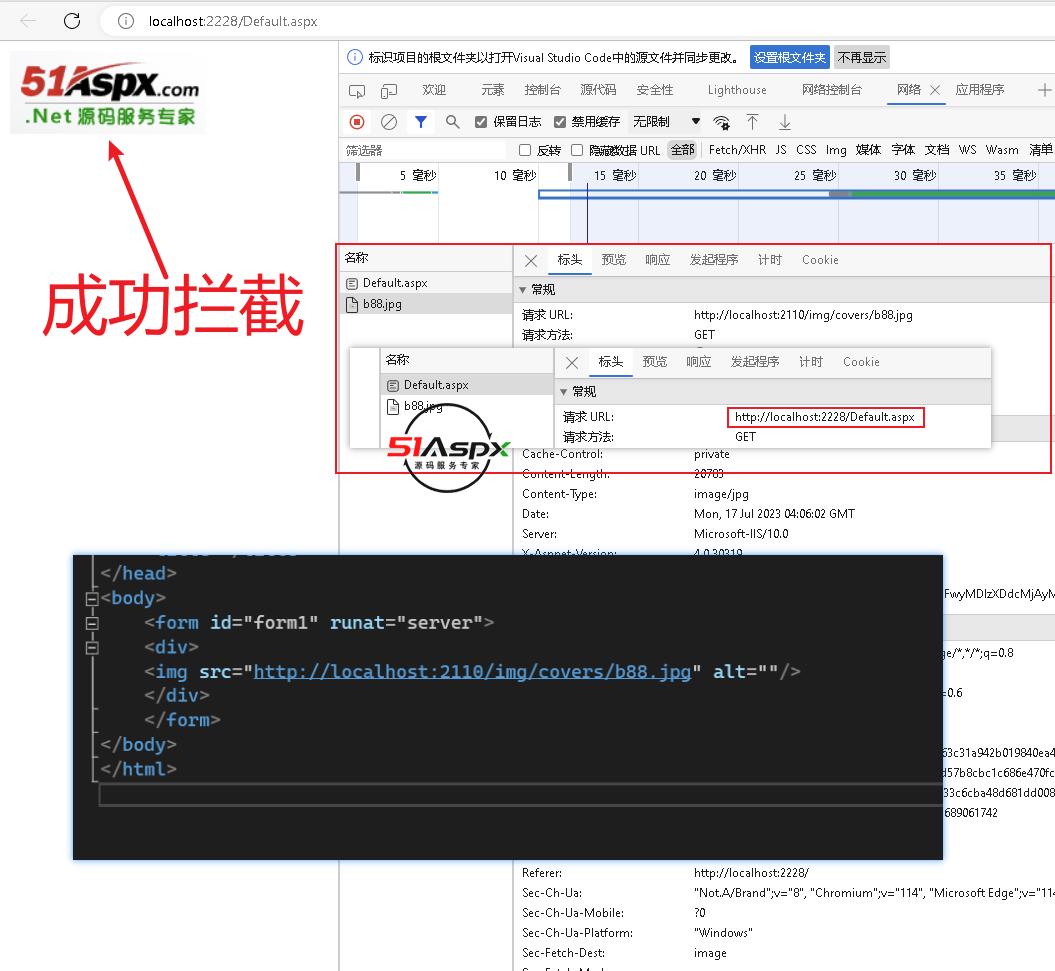This screenshot has width=1055, height=971.
Task: Click request URL value http://localhost:2228/Default.aspx
Action: (825, 417)
